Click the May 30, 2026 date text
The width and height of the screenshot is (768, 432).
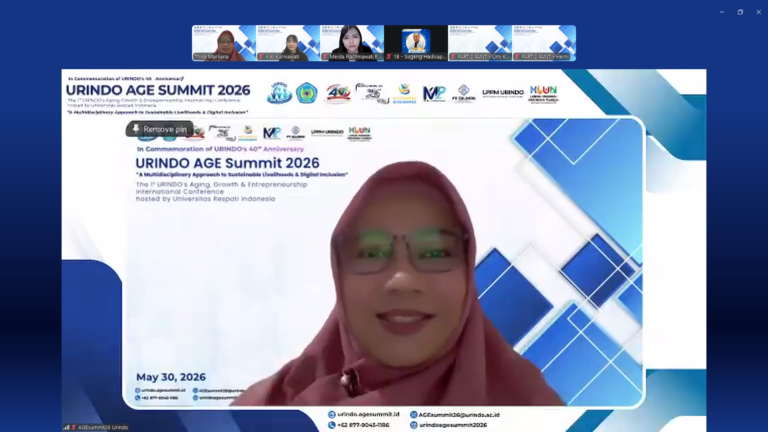171,377
